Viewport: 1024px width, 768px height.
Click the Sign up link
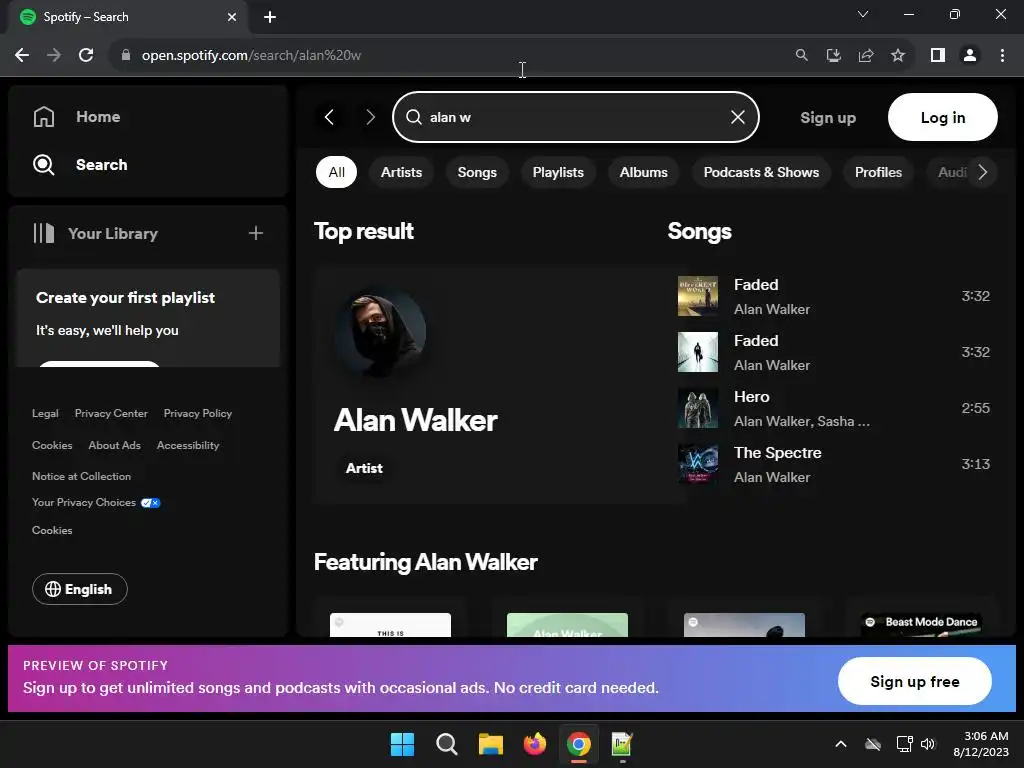pos(827,118)
